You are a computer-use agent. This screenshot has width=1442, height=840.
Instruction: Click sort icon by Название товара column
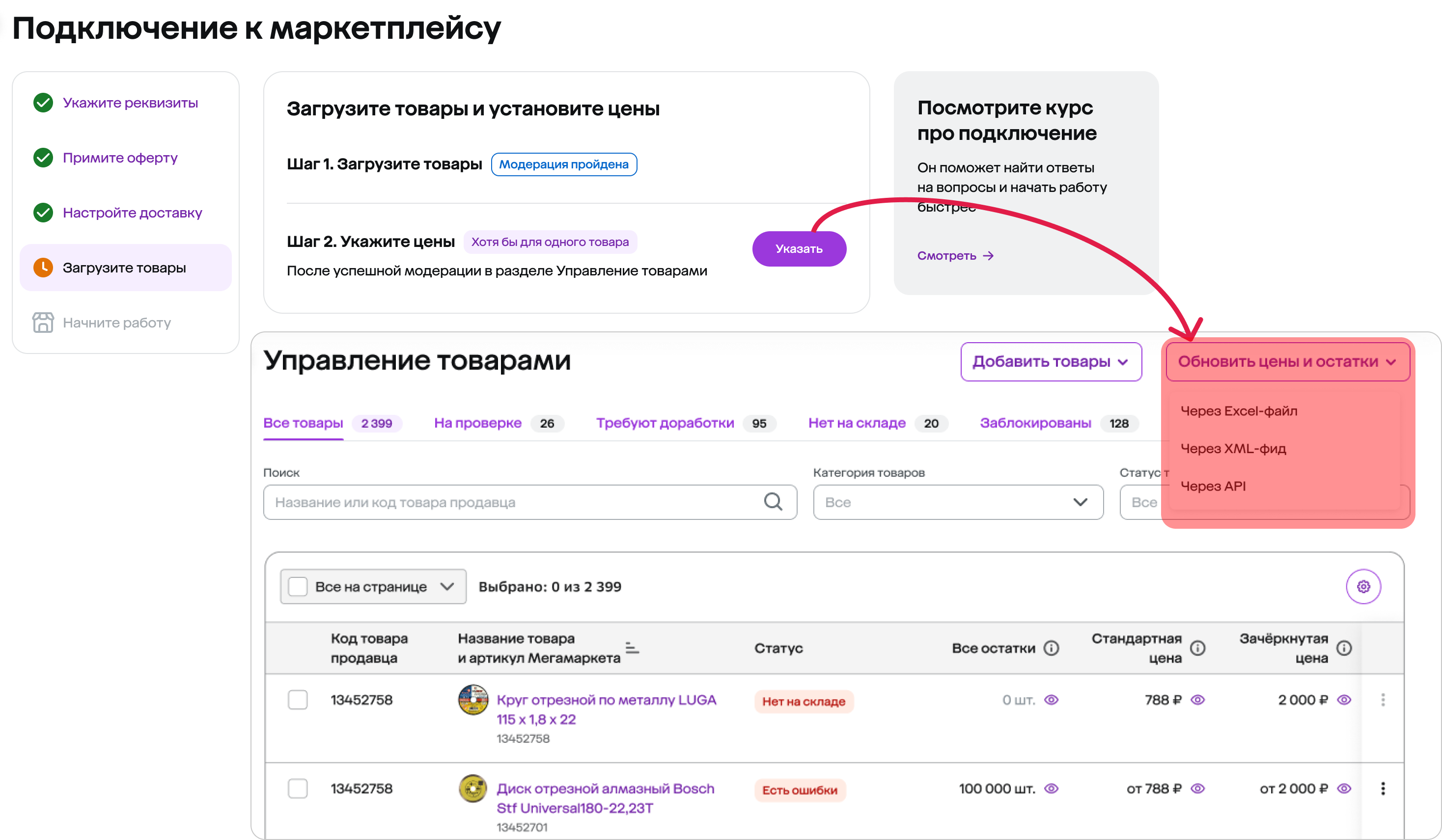(x=632, y=648)
